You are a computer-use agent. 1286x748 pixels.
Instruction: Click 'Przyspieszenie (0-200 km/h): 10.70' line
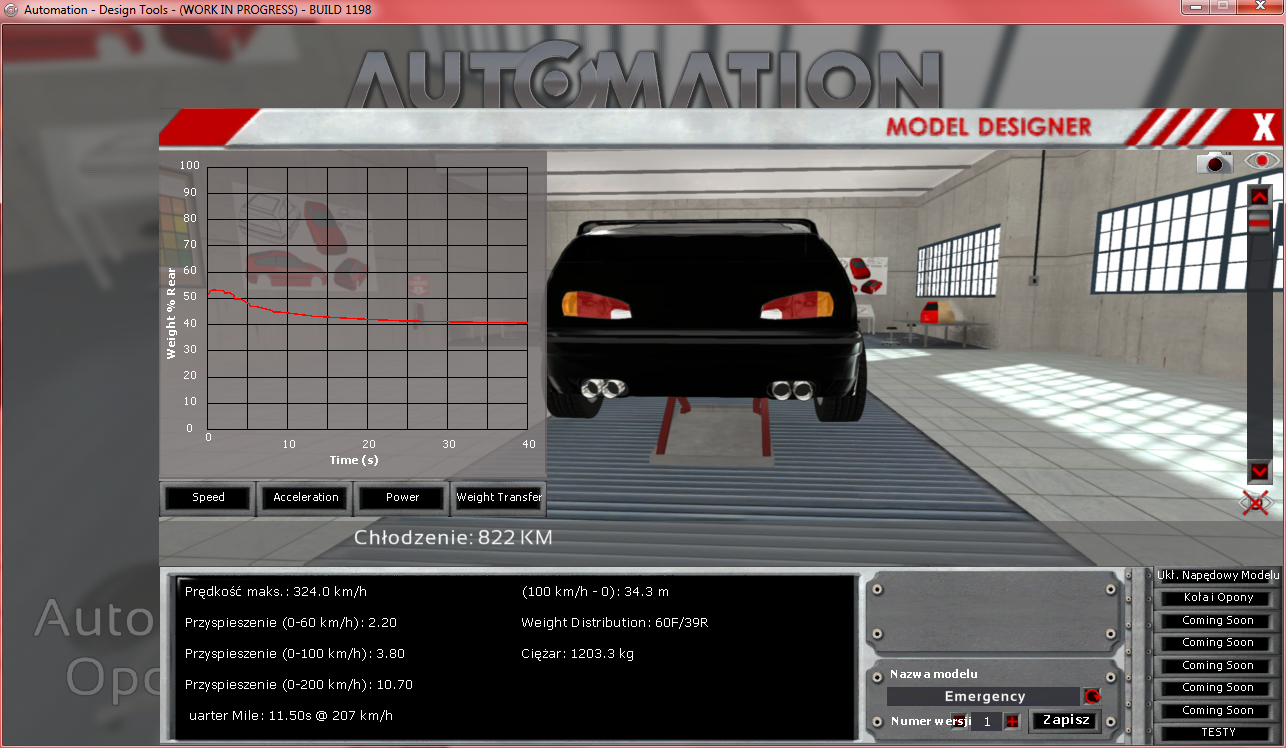299,685
